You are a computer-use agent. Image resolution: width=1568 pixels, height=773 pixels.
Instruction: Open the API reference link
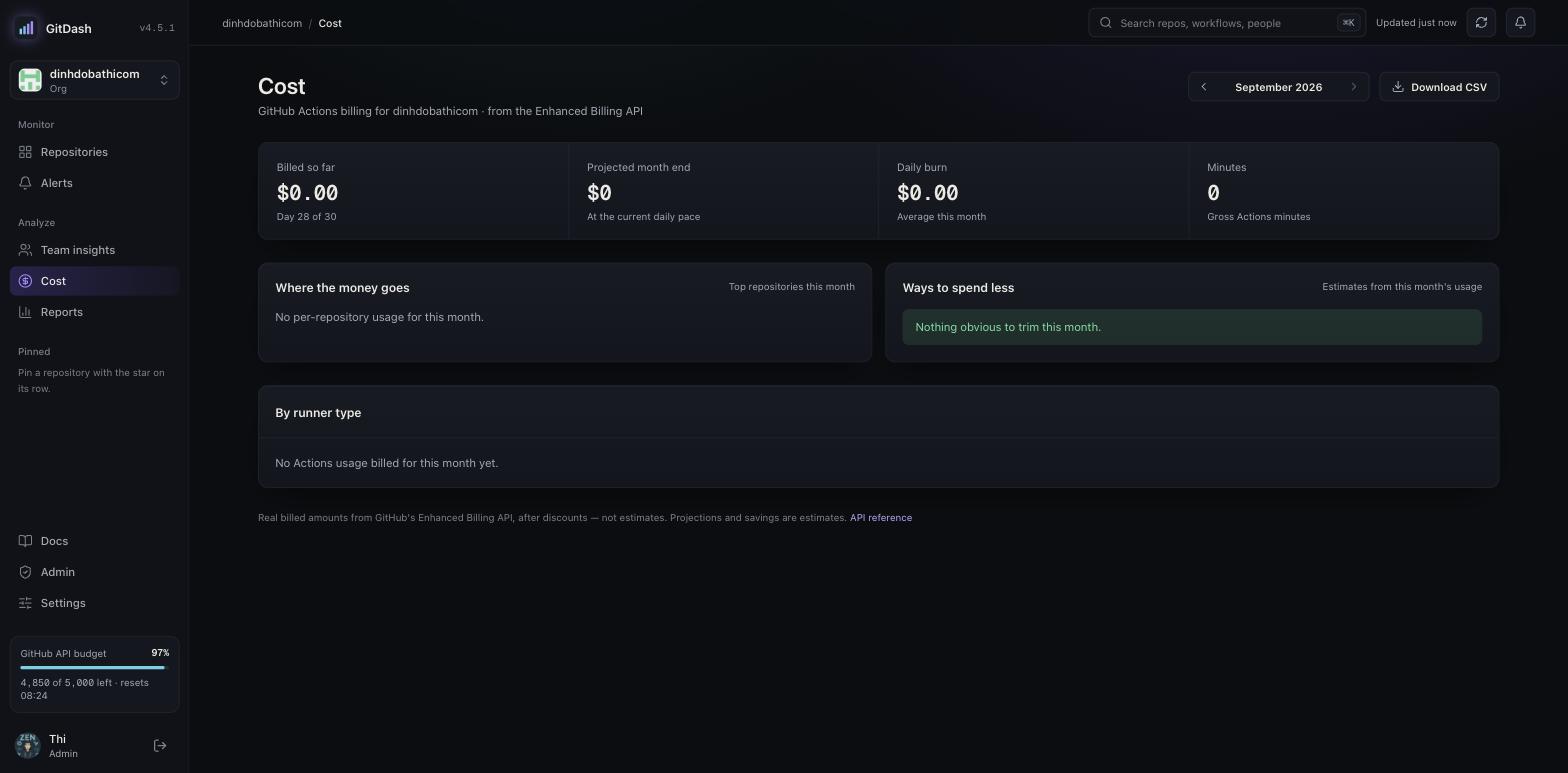click(881, 518)
